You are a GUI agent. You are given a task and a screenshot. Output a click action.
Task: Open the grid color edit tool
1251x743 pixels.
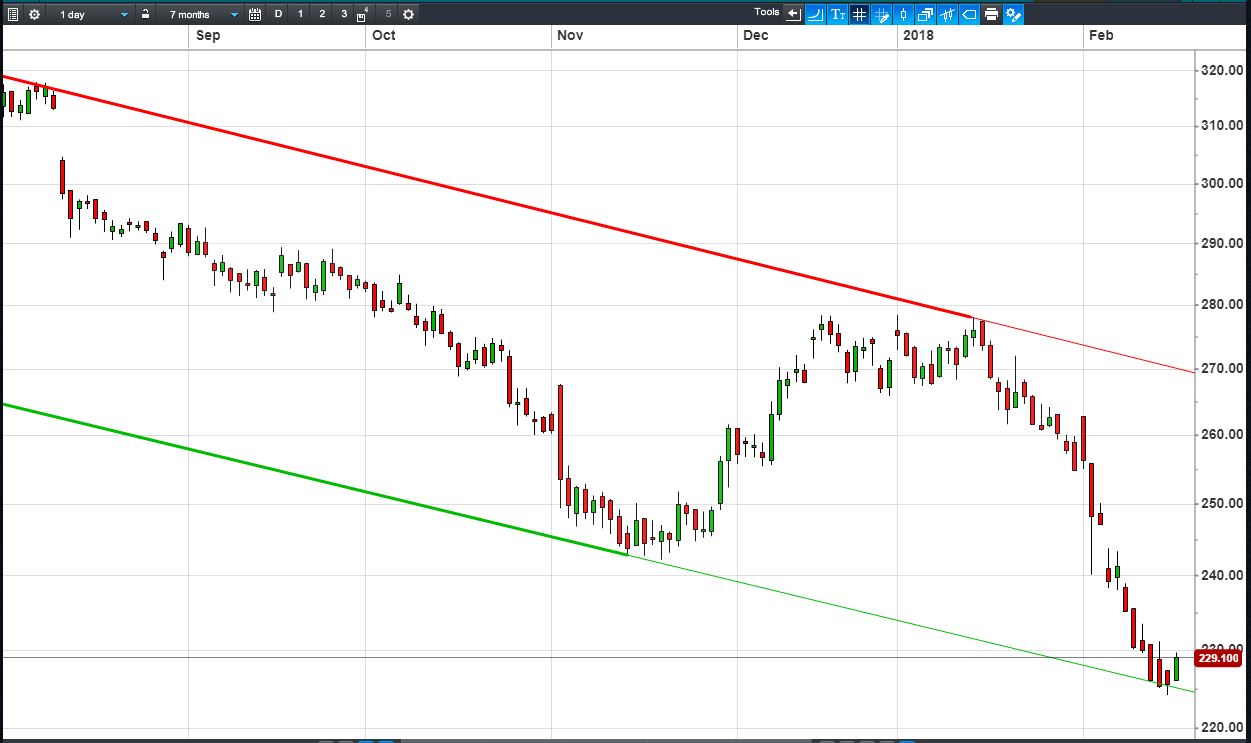tap(881, 14)
